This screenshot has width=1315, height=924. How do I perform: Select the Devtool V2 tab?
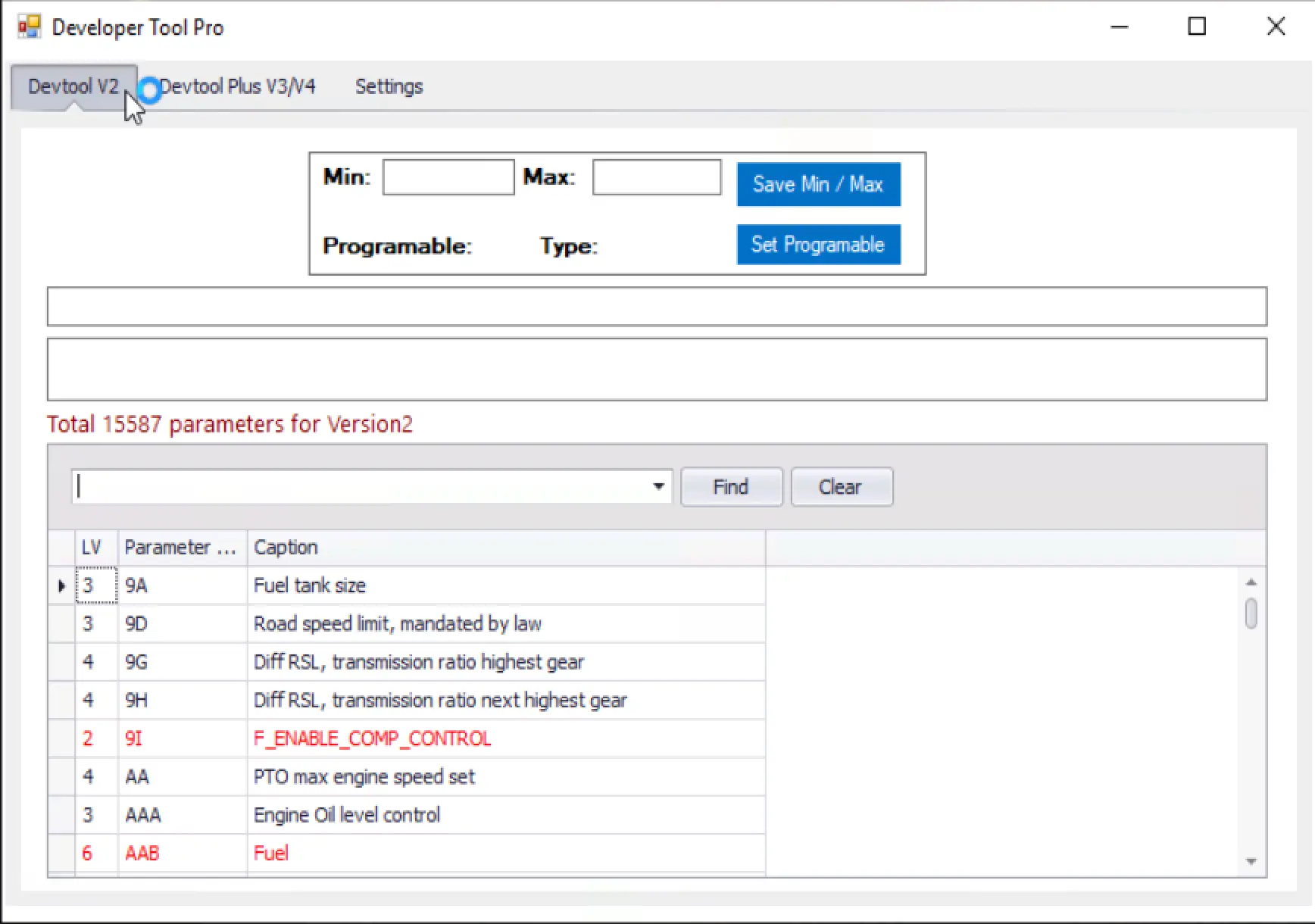coord(73,86)
